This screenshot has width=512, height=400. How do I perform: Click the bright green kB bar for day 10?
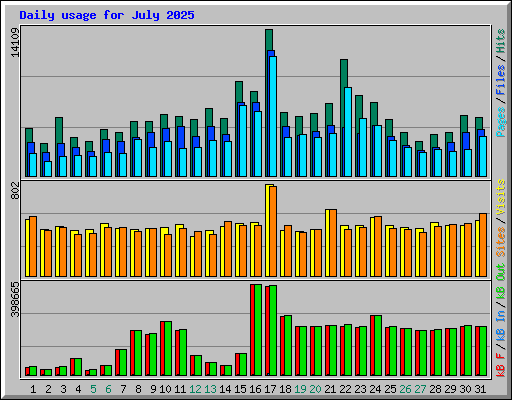pos(168,349)
